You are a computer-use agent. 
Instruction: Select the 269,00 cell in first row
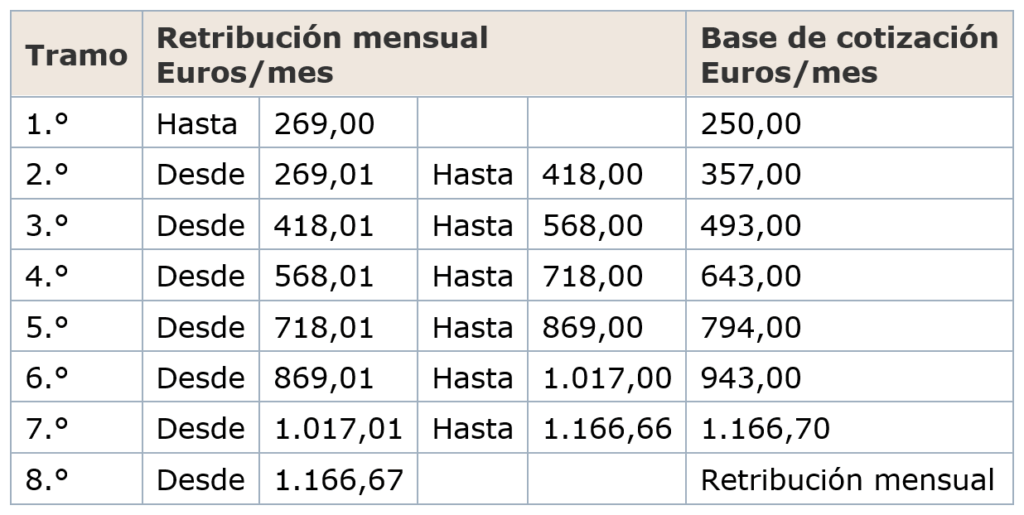tap(324, 124)
